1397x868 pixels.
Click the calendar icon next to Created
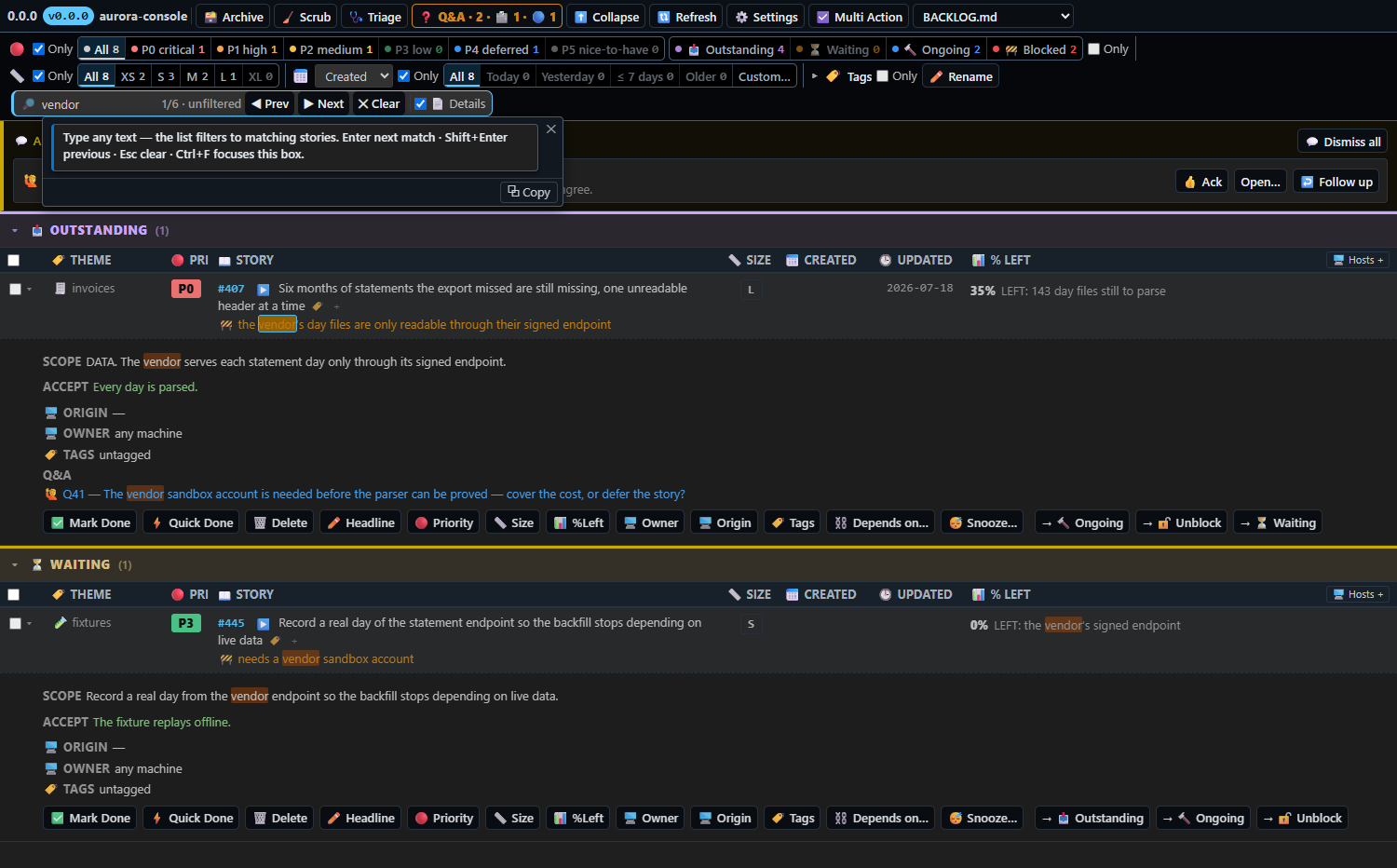tap(301, 76)
